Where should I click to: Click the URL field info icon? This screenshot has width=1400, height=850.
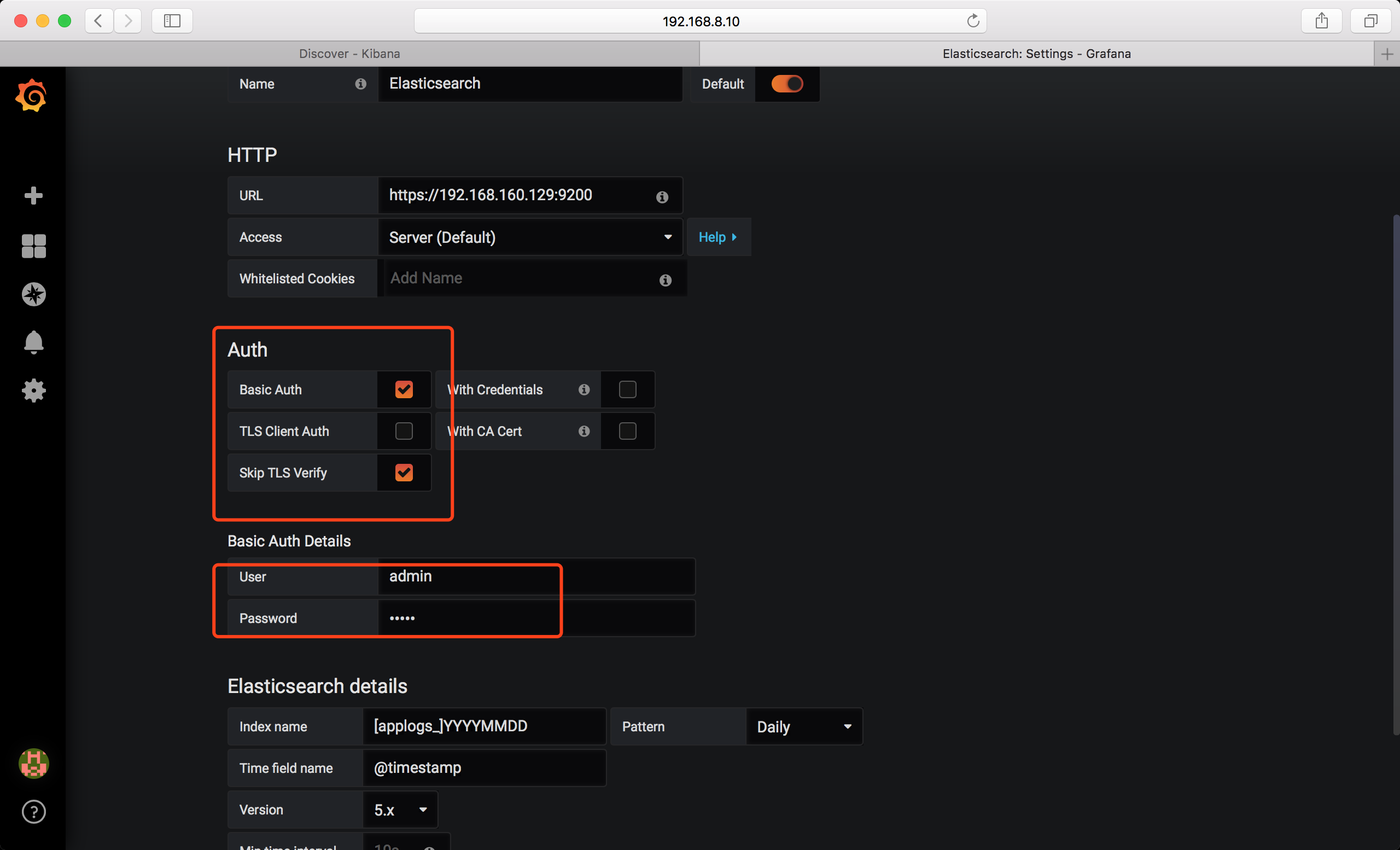click(x=662, y=197)
